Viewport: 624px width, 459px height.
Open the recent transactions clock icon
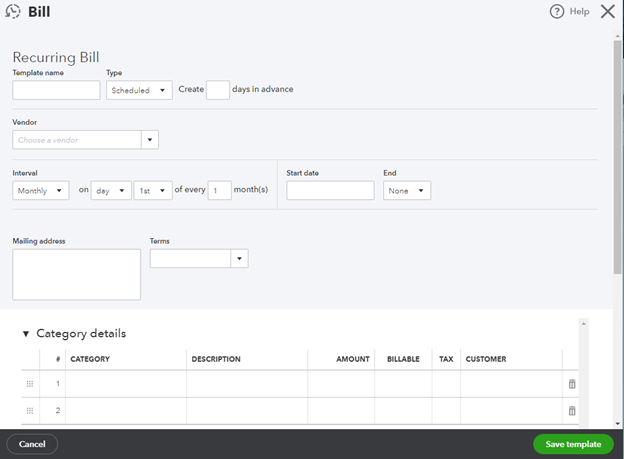[x=13, y=11]
